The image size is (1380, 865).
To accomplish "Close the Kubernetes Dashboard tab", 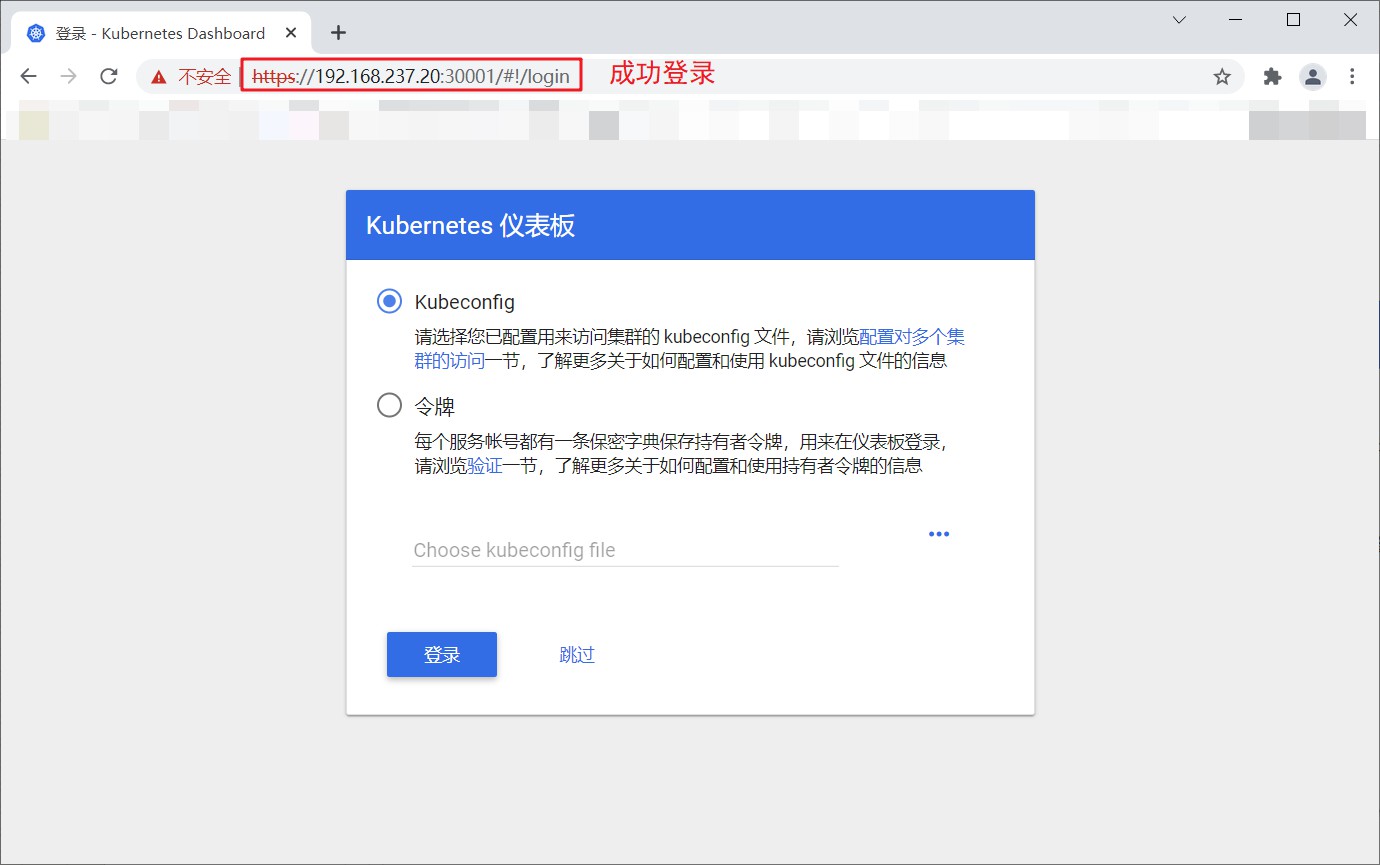I will pyautogui.click(x=291, y=33).
